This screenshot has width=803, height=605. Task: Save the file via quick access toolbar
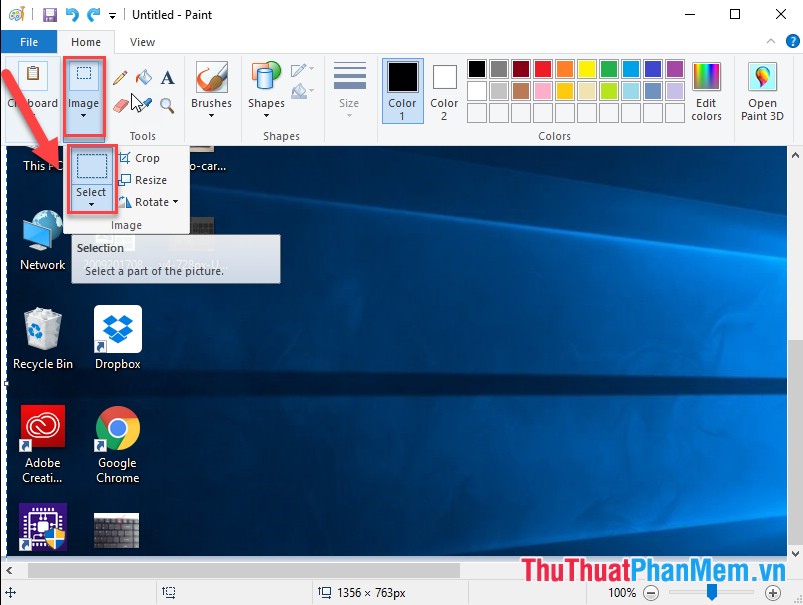click(x=48, y=14)
